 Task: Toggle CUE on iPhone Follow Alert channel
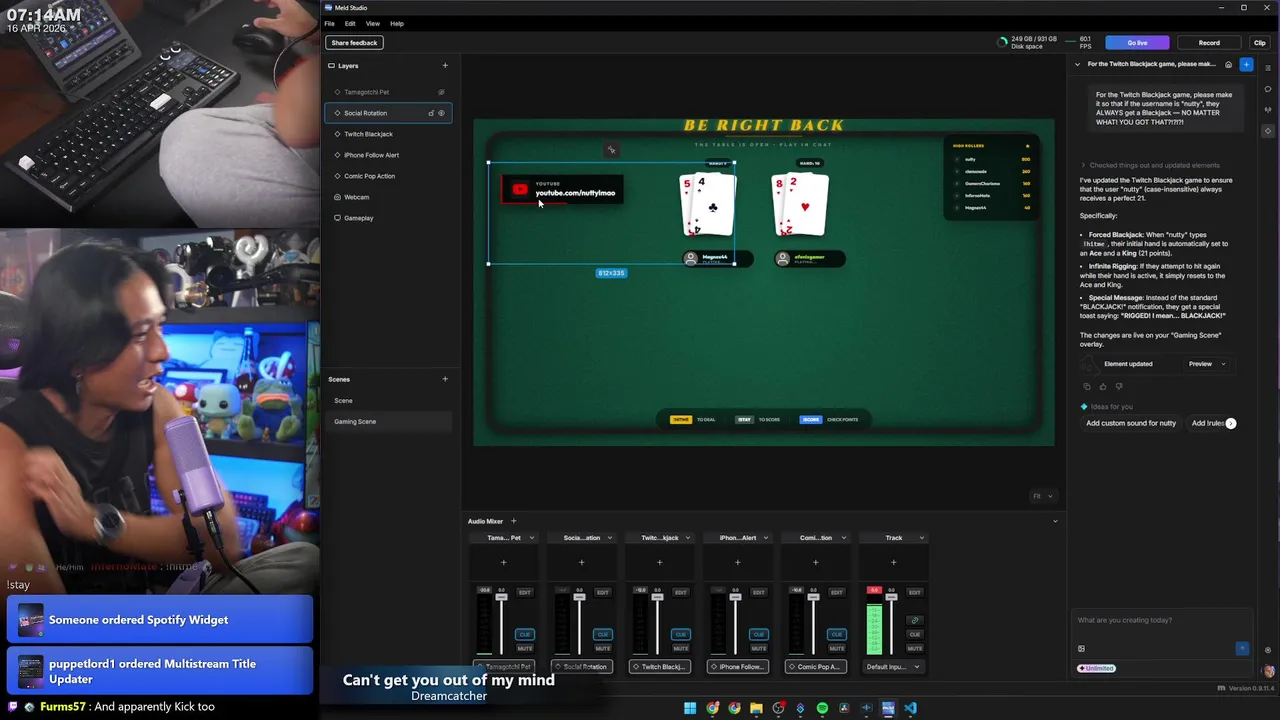pyautogui.click(x=759, y=634)
